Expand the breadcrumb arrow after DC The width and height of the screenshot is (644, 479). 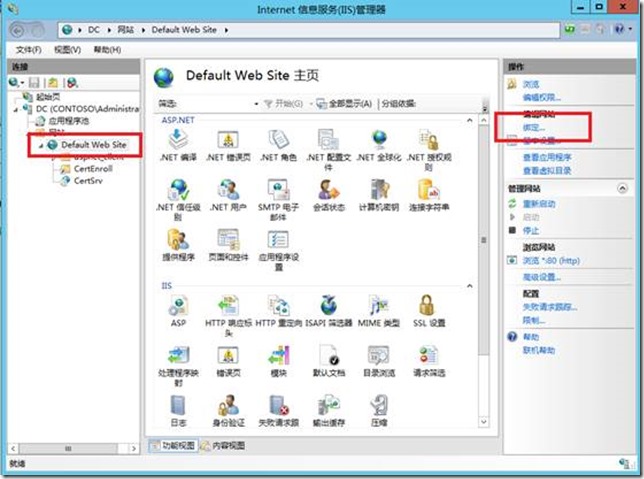[109, 30]
